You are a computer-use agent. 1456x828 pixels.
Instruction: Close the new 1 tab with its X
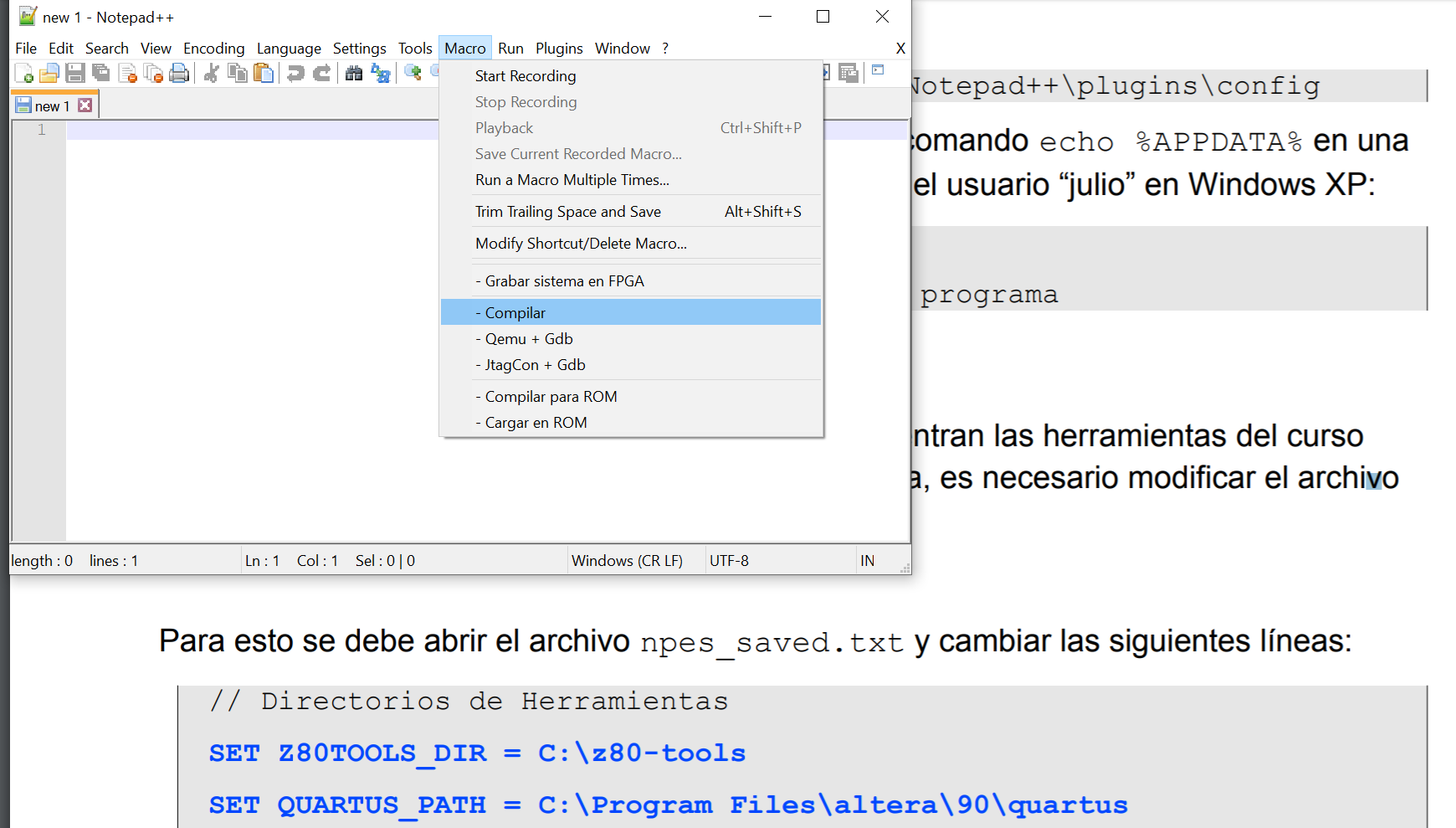click(85, 105)
